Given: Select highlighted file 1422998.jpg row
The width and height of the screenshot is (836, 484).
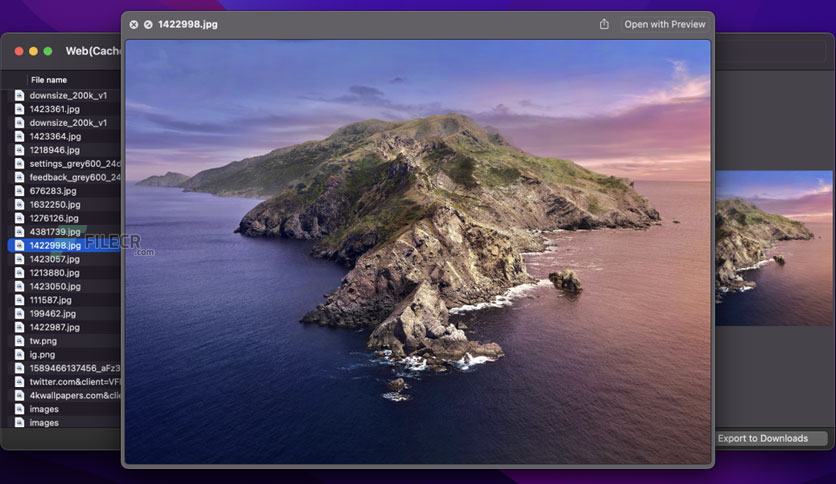Looking at the screenshot, I should point(64,245).
